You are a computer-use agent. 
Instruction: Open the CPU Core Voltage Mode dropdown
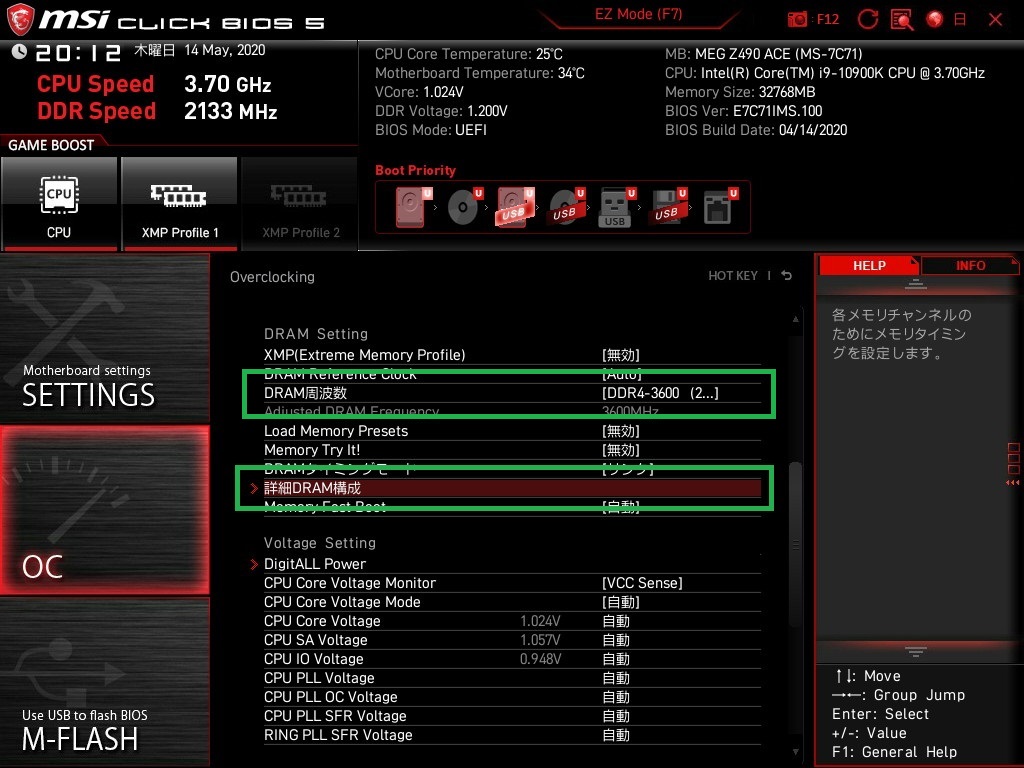point(620,601)
